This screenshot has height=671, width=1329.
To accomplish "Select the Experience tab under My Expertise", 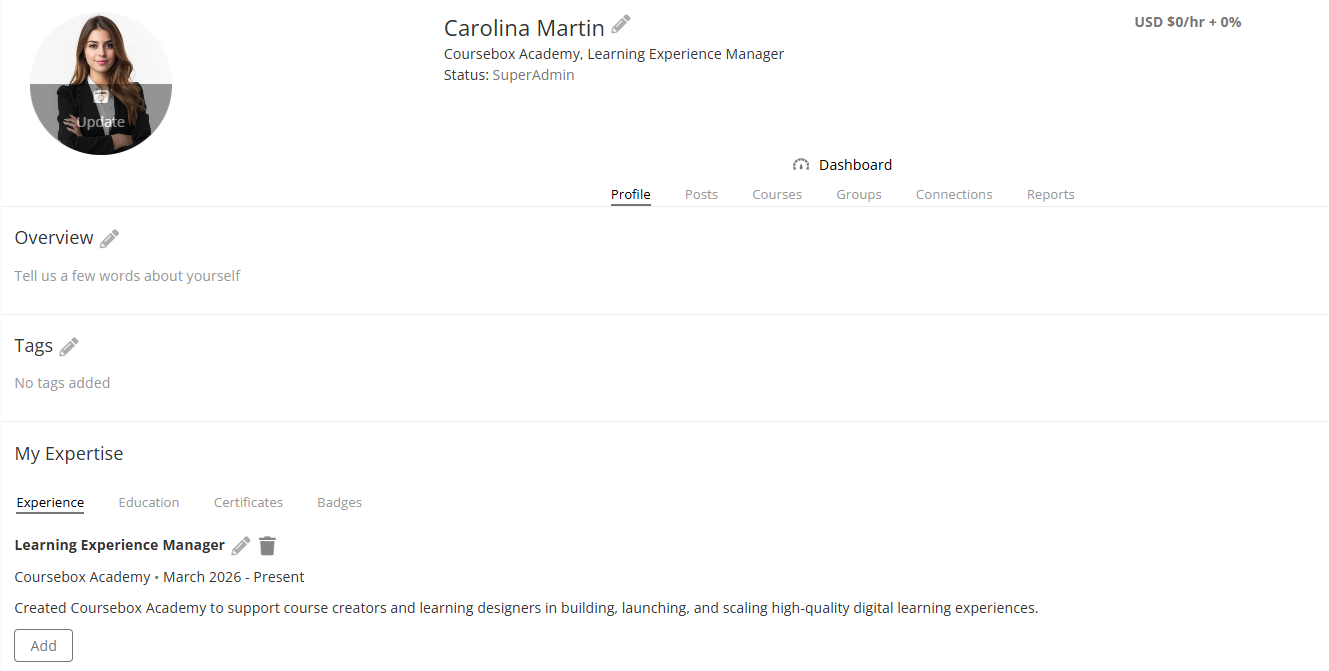I will (x=50, y=503).
